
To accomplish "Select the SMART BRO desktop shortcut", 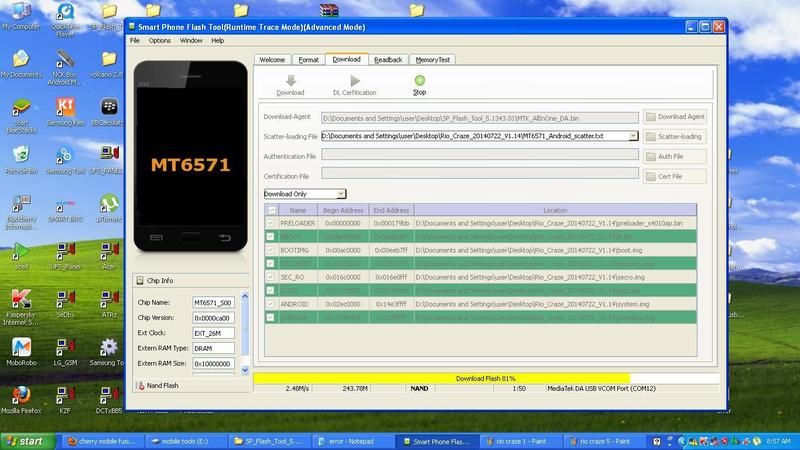I will tap(64, 208).
